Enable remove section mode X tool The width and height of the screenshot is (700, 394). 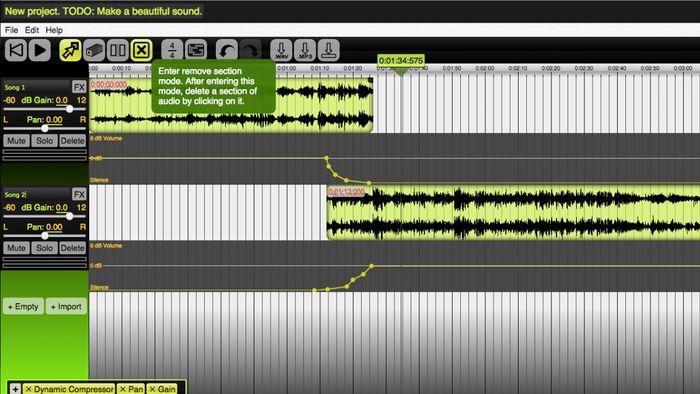(142, 50)
